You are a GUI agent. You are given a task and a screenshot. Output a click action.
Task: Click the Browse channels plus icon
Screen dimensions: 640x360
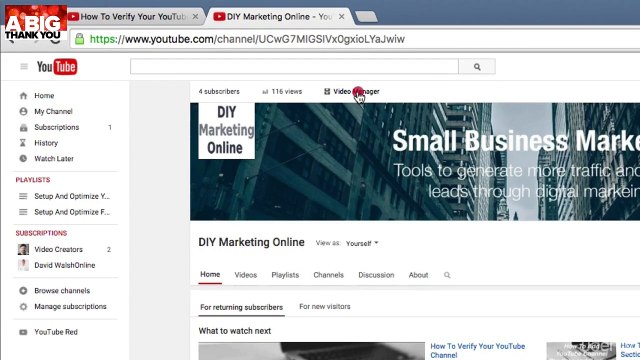23,291
